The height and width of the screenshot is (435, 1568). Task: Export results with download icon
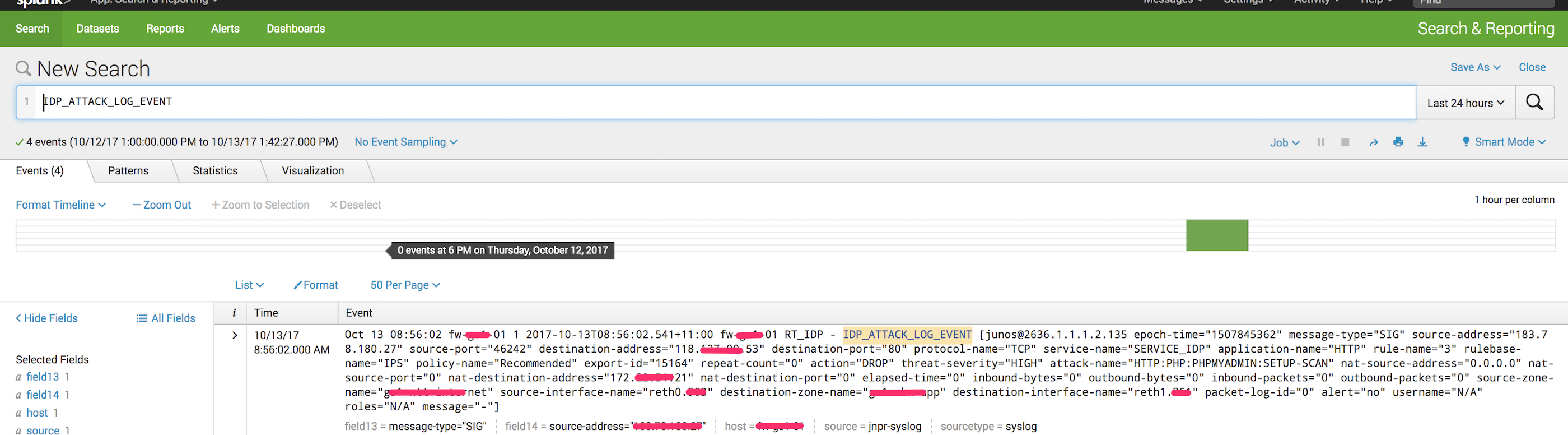pos(1422,142)
